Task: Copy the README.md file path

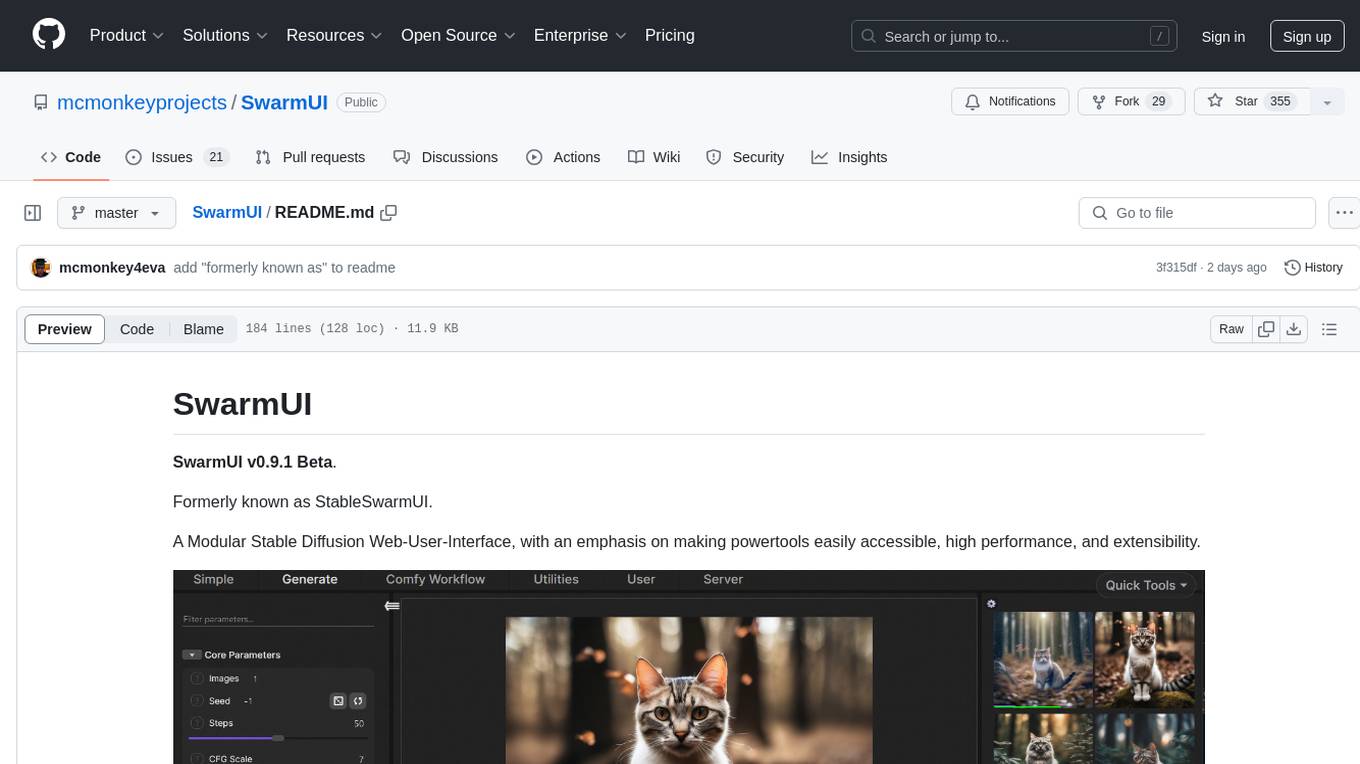Action: coord(389,212)
